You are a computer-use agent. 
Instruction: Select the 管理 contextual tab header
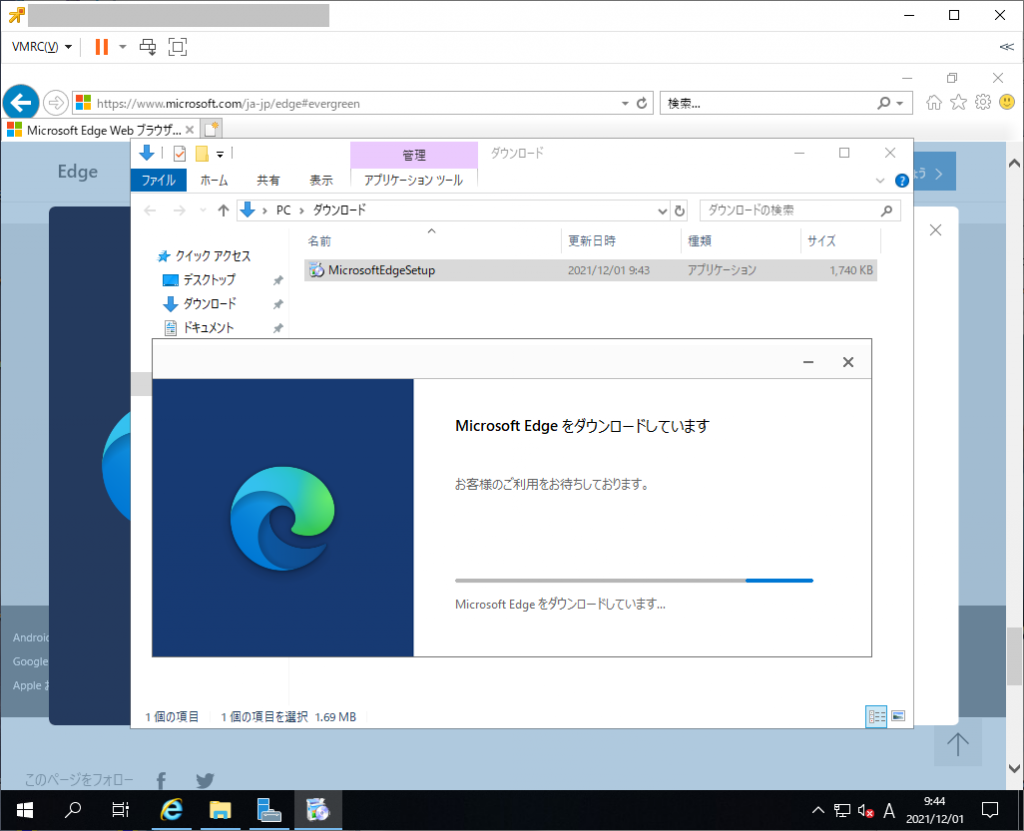(414, 155)
